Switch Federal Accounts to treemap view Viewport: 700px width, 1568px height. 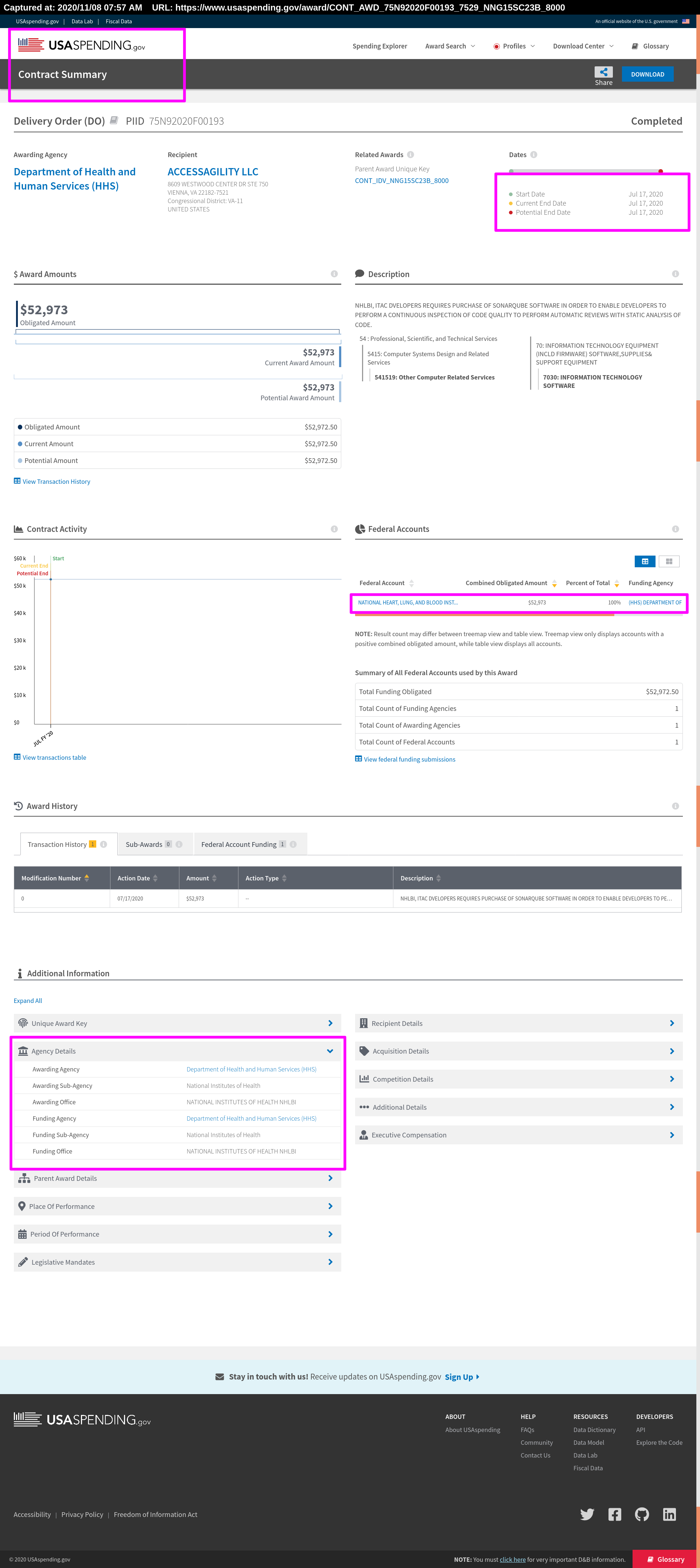pos(669,561)
